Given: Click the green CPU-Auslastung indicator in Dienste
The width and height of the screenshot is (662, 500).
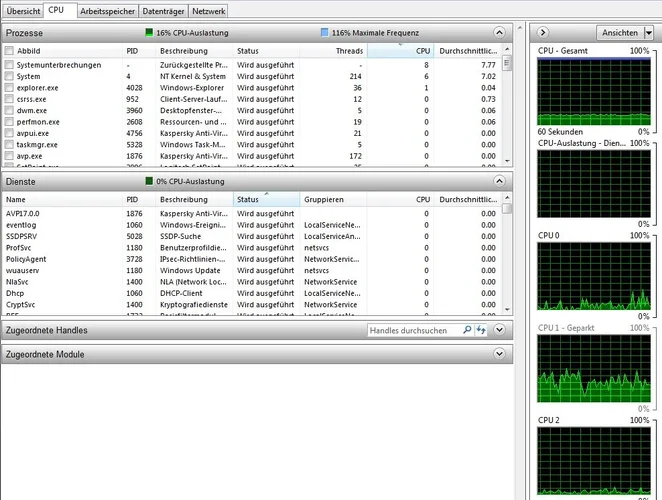Looking at the screenshot, I should 149,181.
